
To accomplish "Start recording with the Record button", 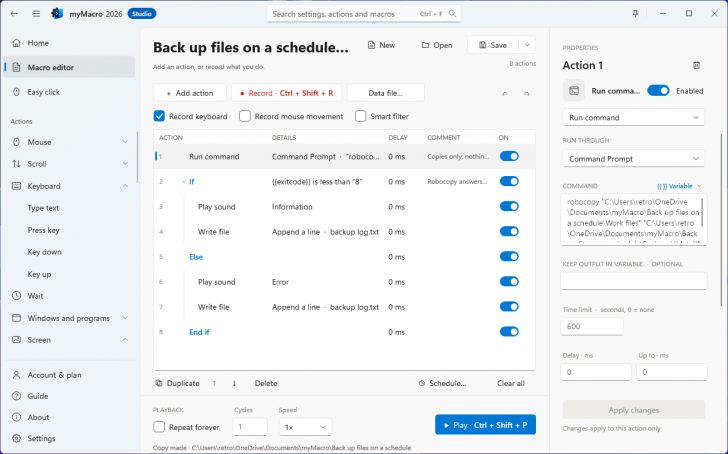I will [x=286, y=93].
